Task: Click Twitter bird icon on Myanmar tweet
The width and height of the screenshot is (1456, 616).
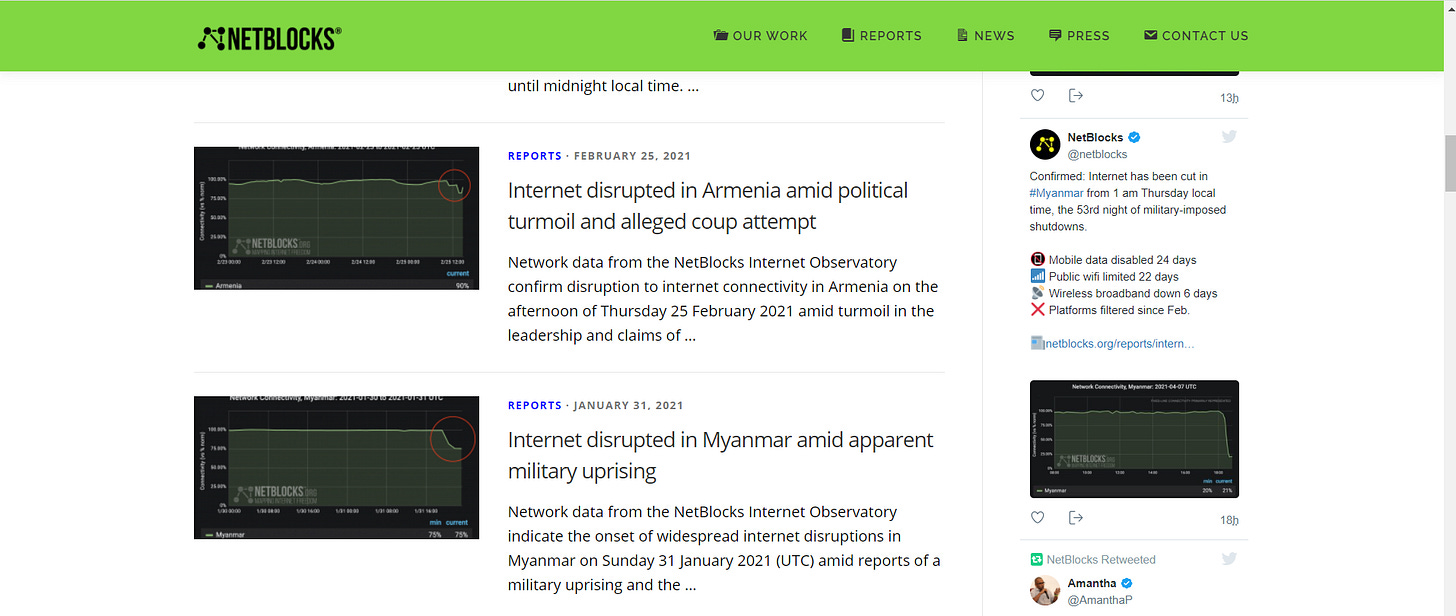Action: pos(1230,137)
